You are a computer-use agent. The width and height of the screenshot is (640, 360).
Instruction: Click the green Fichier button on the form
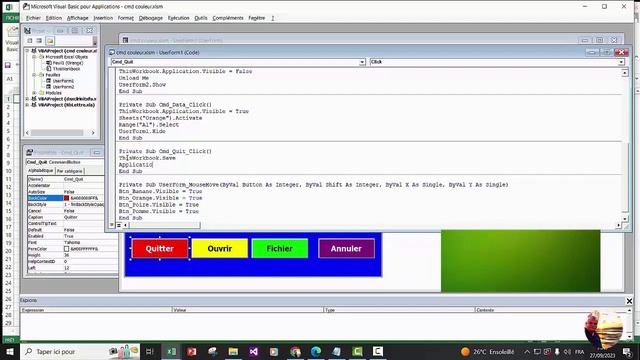pyautogui.click(x=280, y=248)
